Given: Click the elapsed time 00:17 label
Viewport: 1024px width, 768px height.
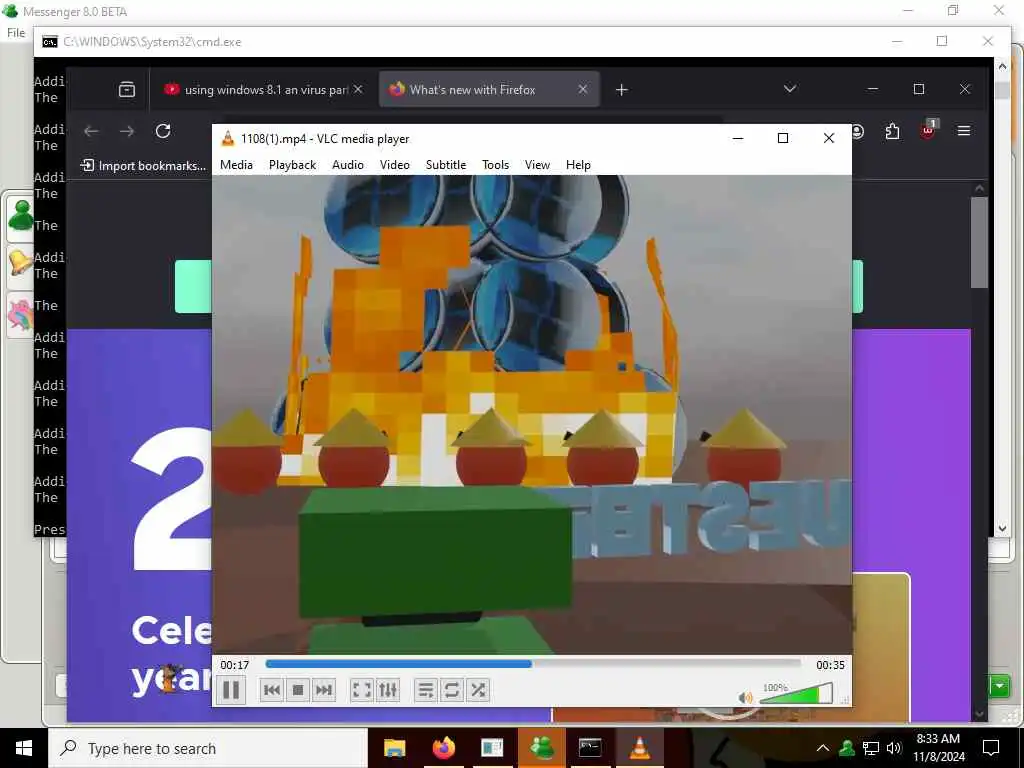Looking at the screenshot, I should coord(234,665).
